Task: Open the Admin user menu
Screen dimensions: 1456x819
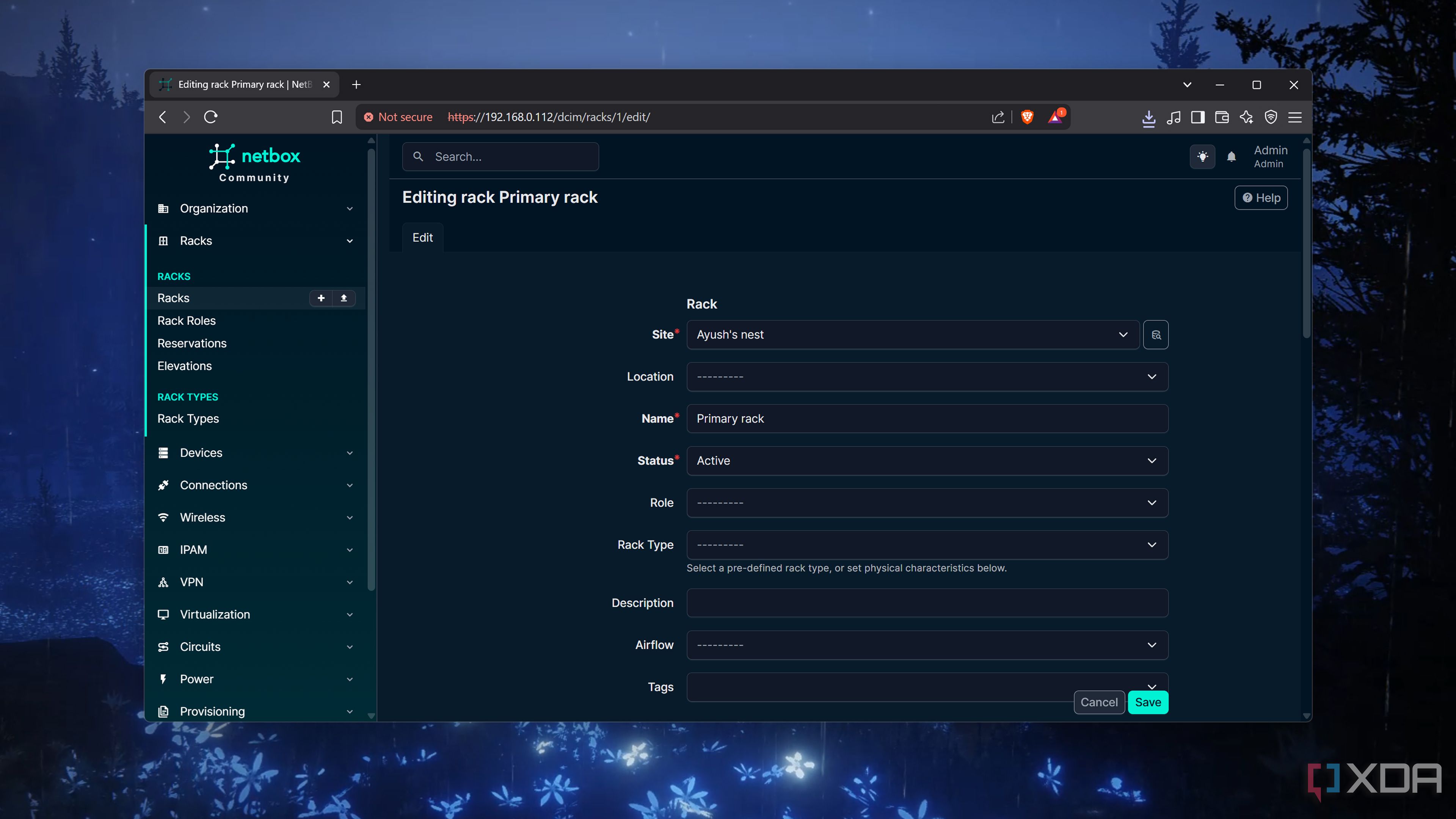Action: [1271, 157]
